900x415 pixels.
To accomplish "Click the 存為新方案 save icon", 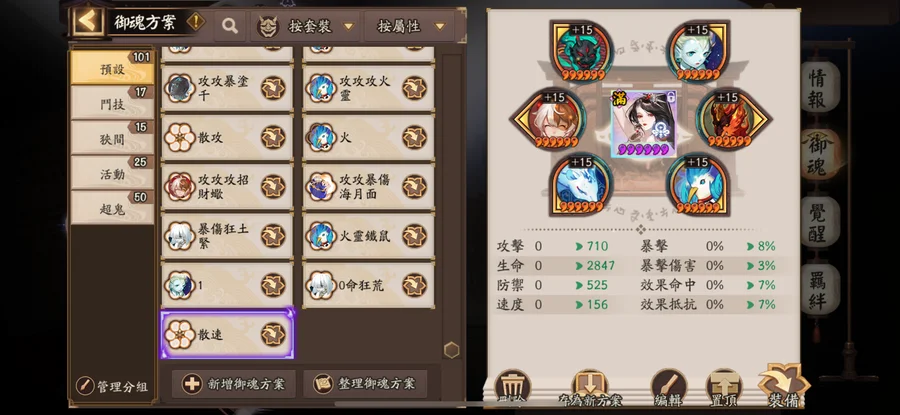I will click(590, 387).
